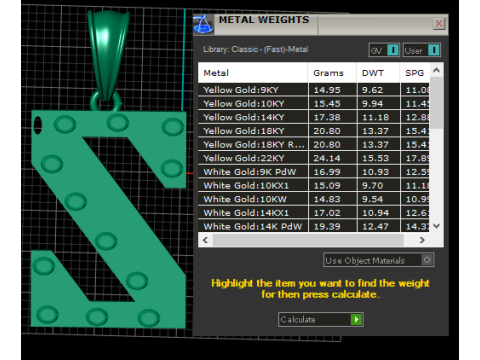Click the 11.18 DWT value
This screenshot has height=360, width=480.
pos(376,117)
